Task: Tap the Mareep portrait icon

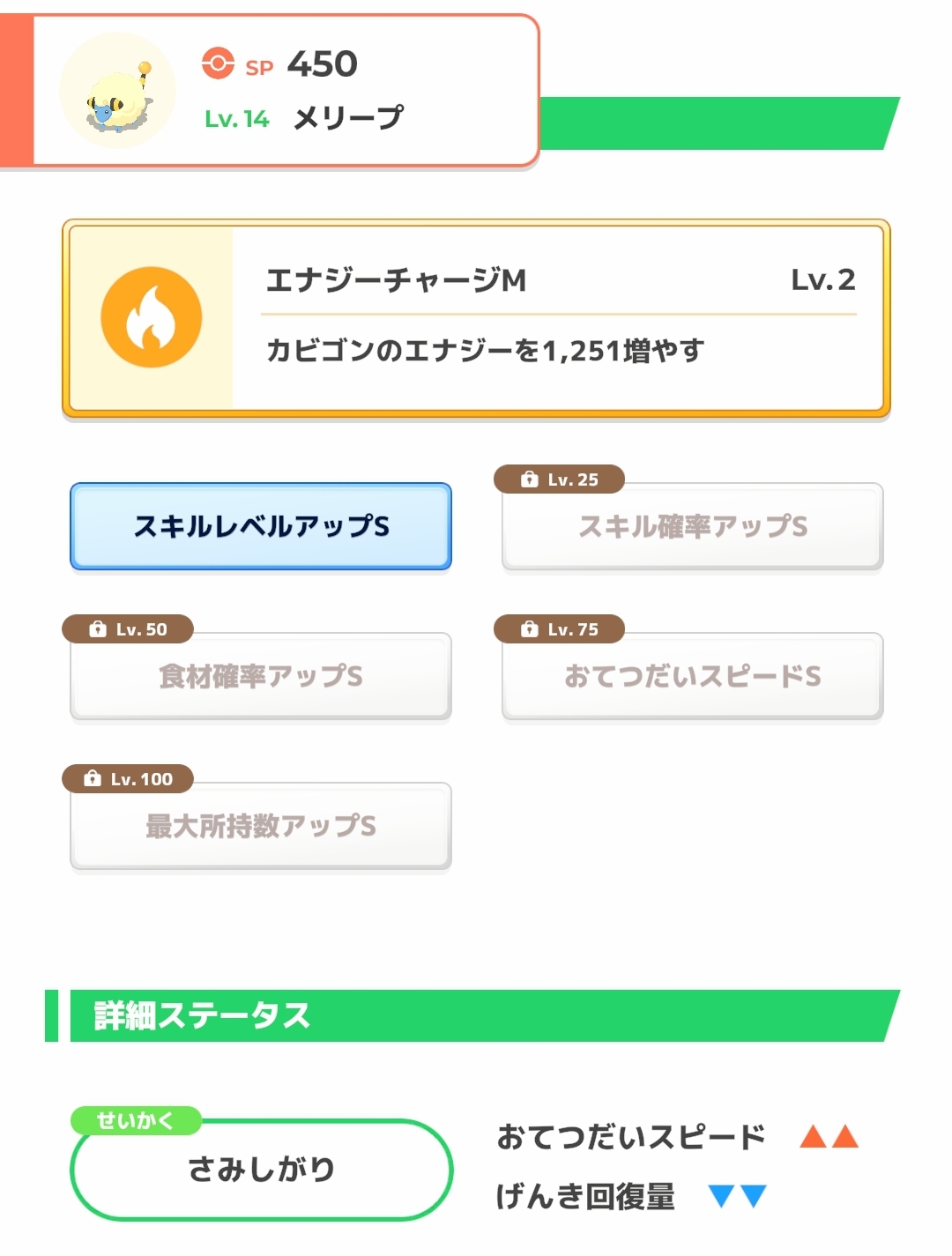Action: (118, 92)
